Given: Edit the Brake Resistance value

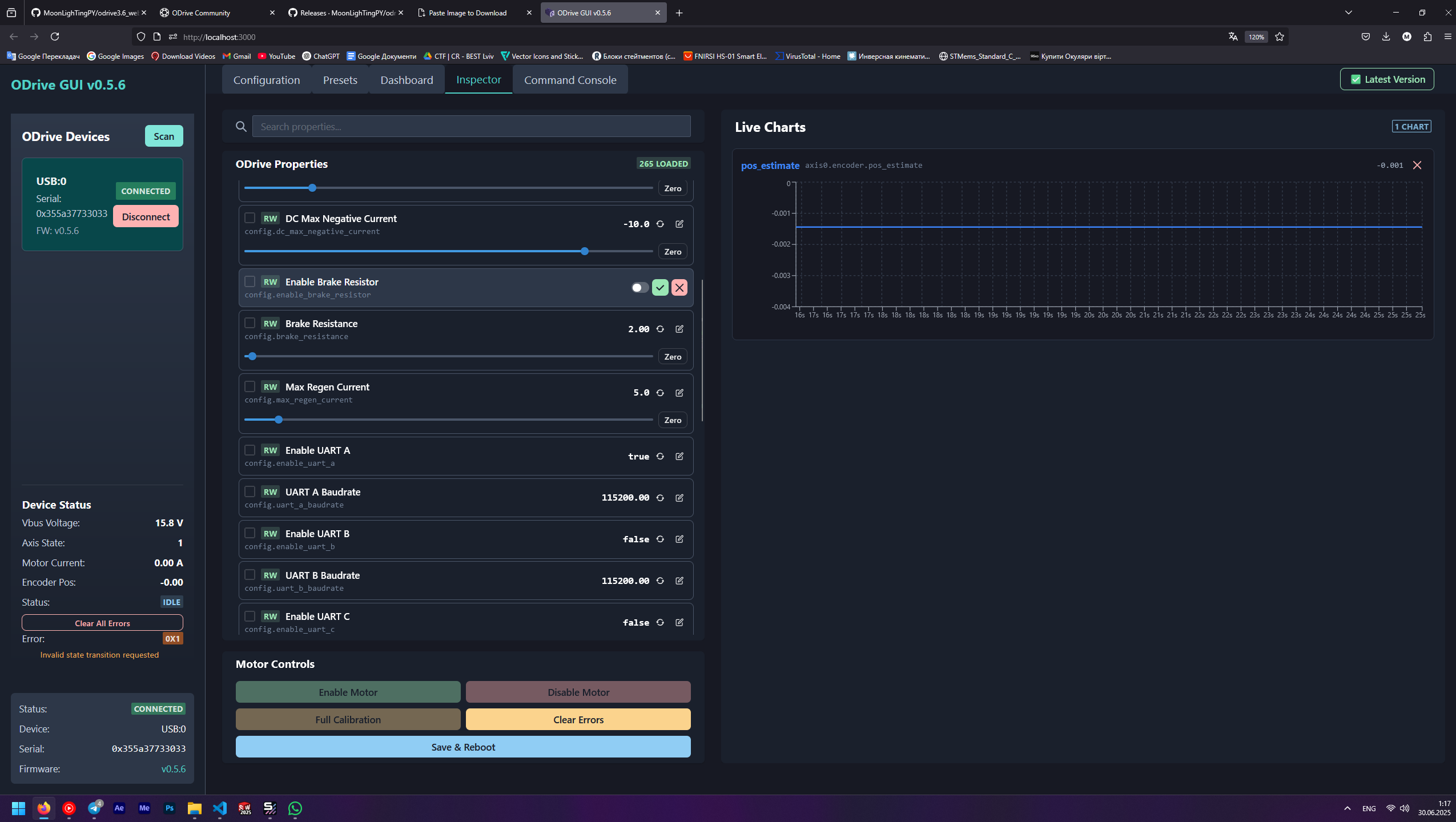Looking at the screenshot, I should (679, 329).
